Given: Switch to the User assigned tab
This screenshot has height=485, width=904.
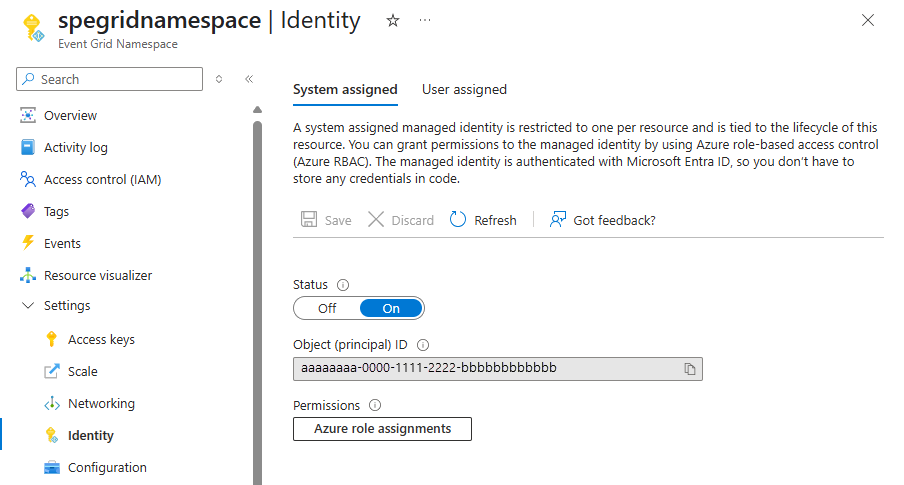Looking at the screenshot, I should point(464,90).
